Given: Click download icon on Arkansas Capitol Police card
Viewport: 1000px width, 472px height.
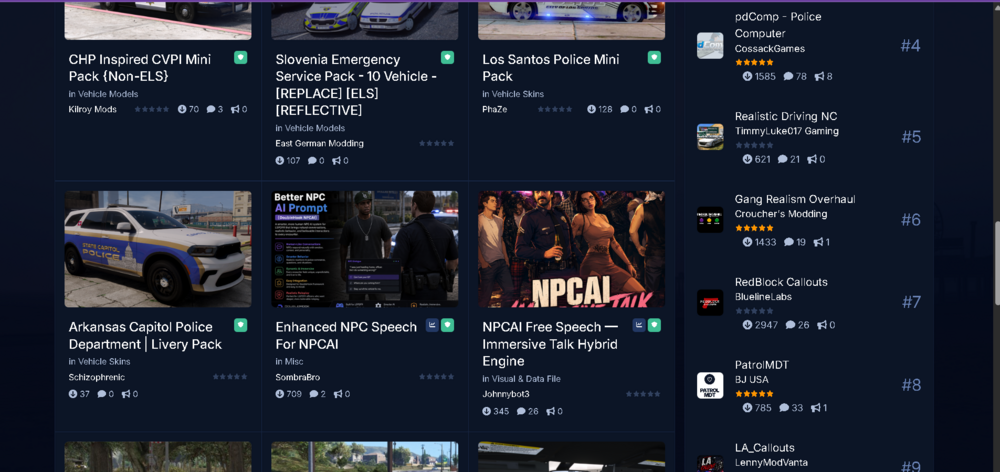Looking at the screenshot, I should (x=73, y=394).
